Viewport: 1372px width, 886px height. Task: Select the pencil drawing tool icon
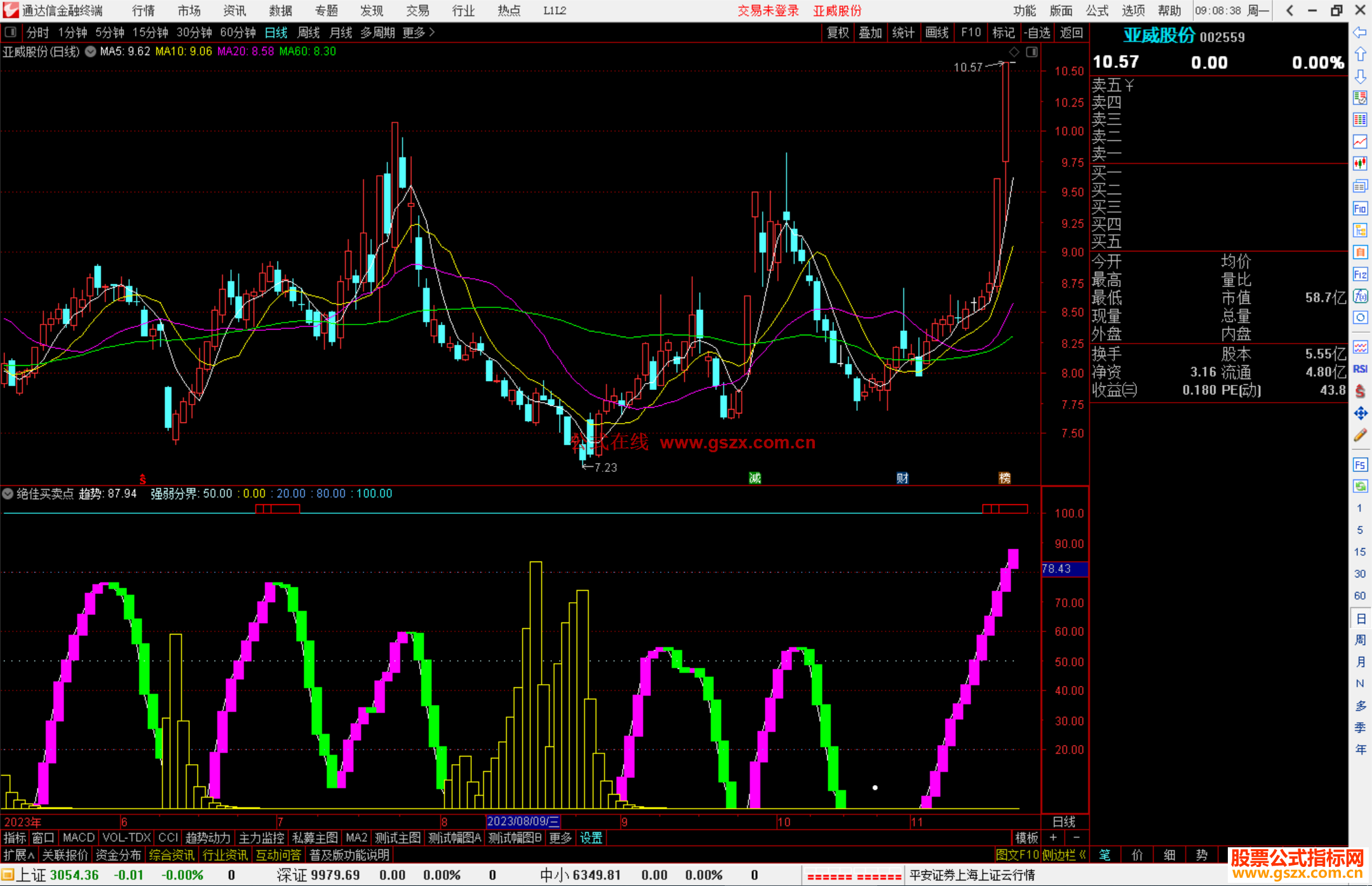[1360, 436]
